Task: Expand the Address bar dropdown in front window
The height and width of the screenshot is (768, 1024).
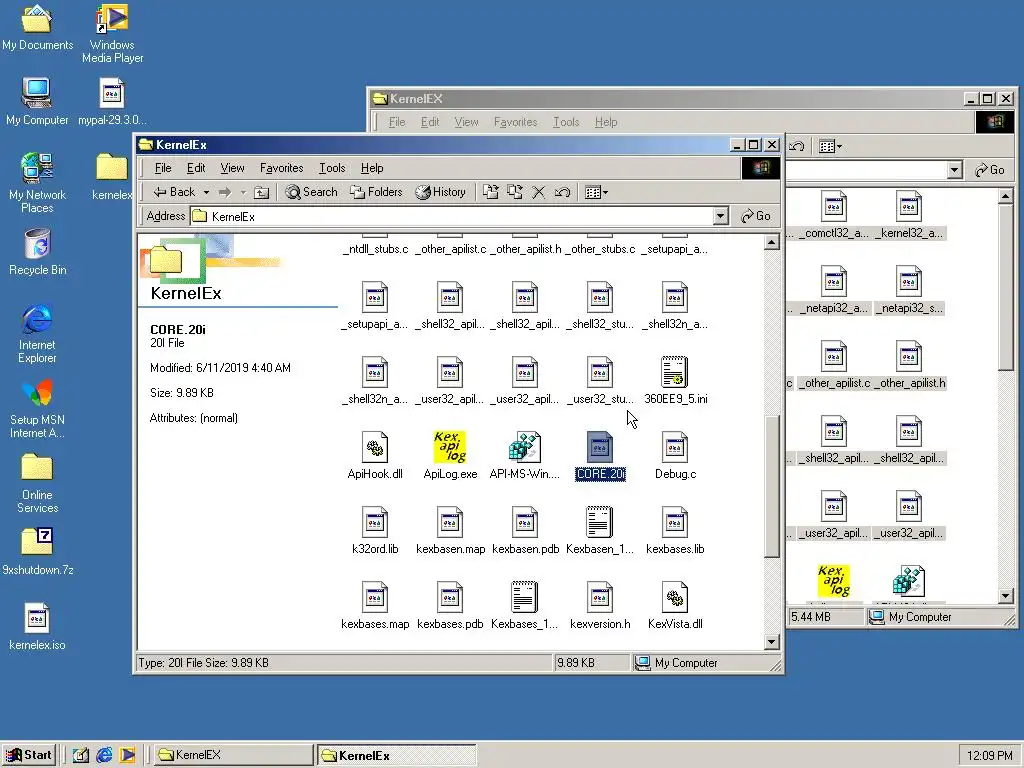Action: 720,216
